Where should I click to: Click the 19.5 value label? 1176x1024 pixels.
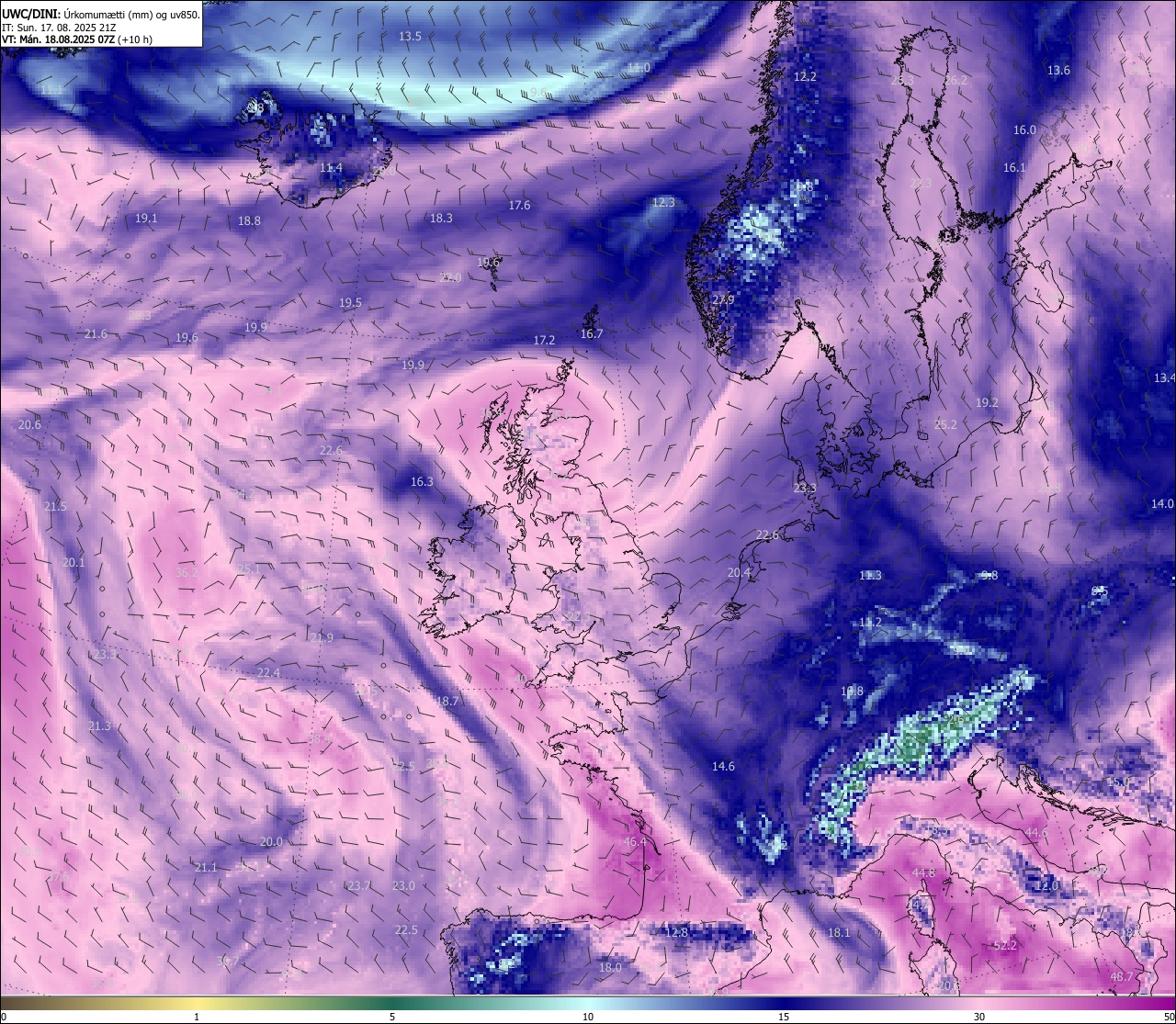pos(350,302)
